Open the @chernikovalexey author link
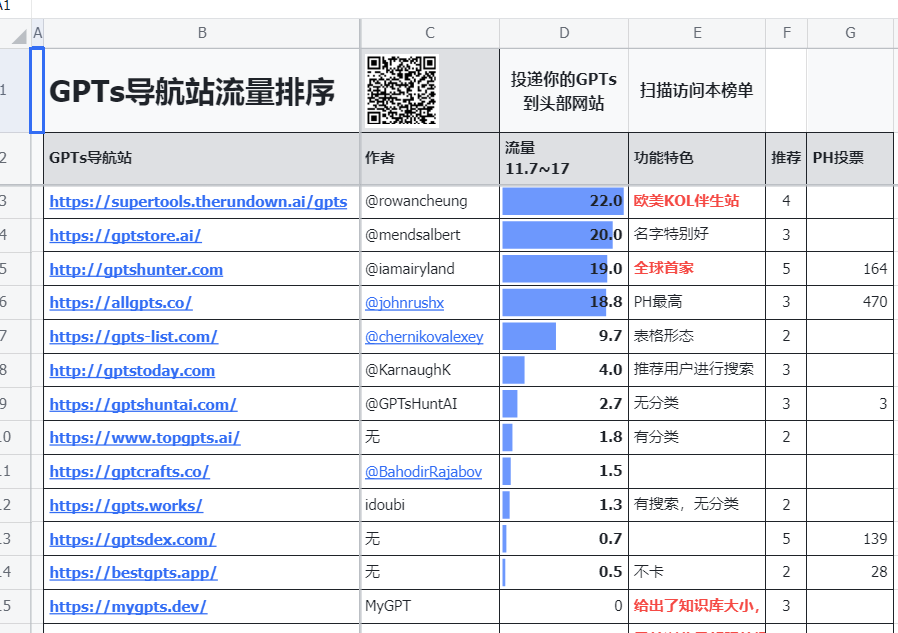 coord(423,337)
